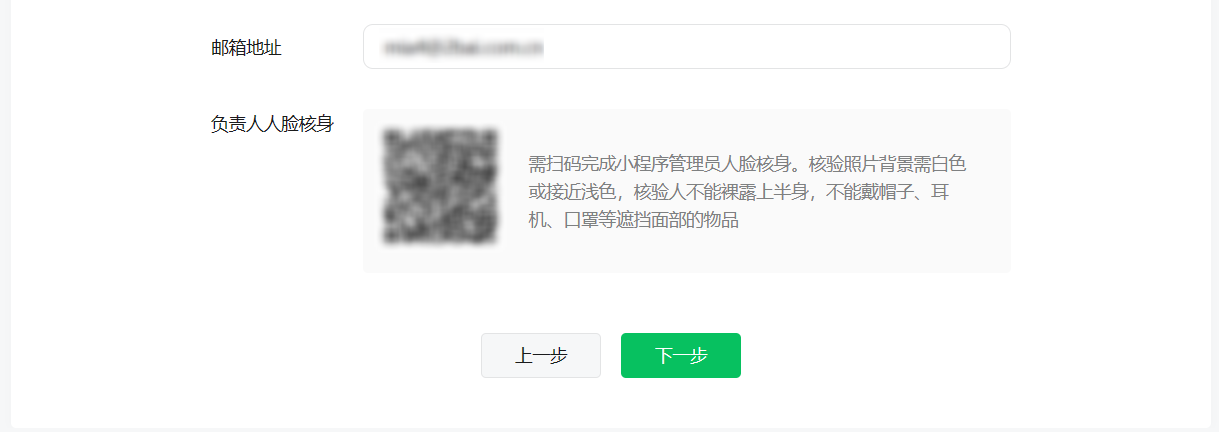Click the blurred QR code image

pyautogui.click(x=441, y=187)
